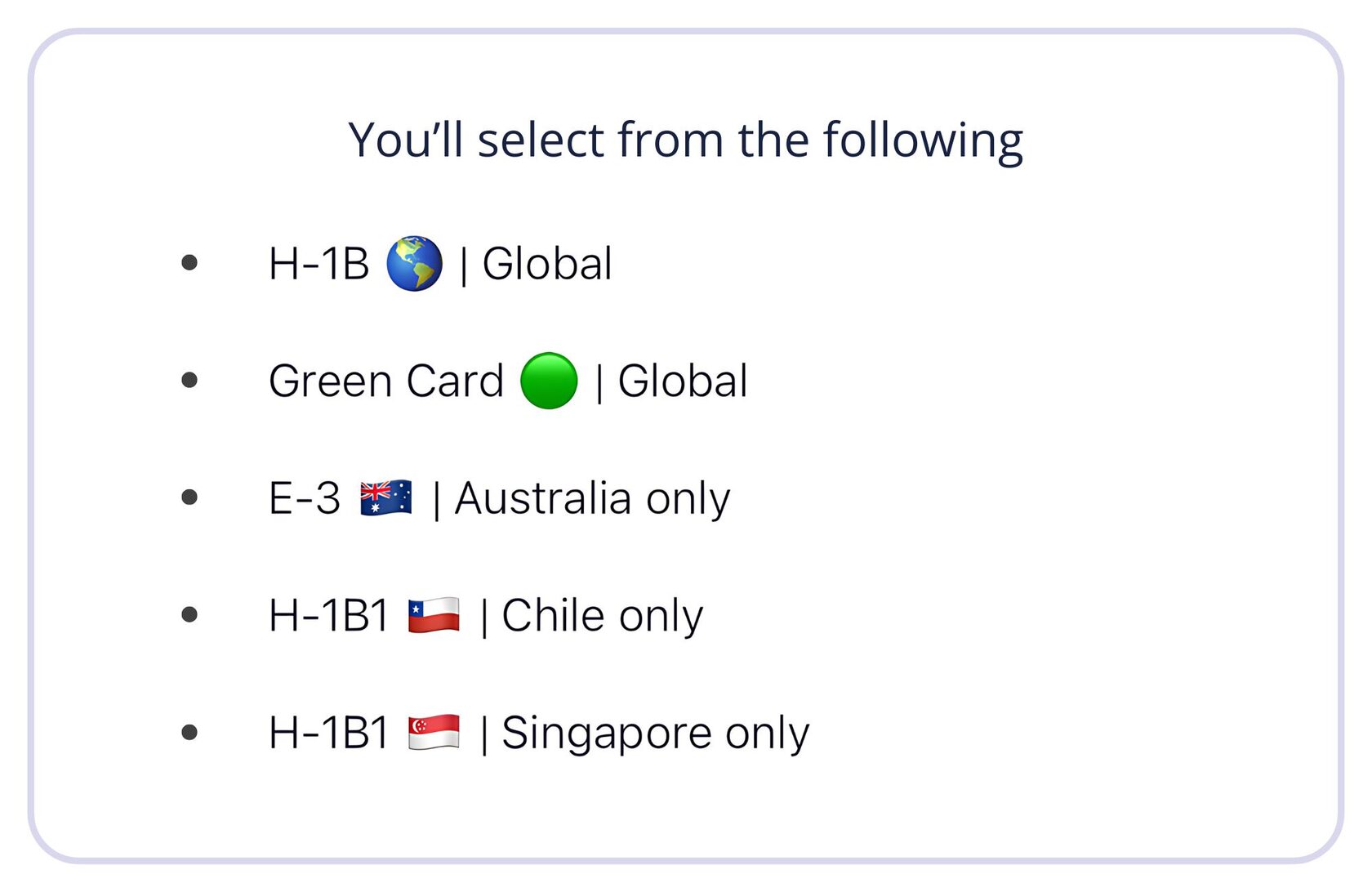
Task: Click H-1B1 label in Chile row
Action: tap(329, 615)
